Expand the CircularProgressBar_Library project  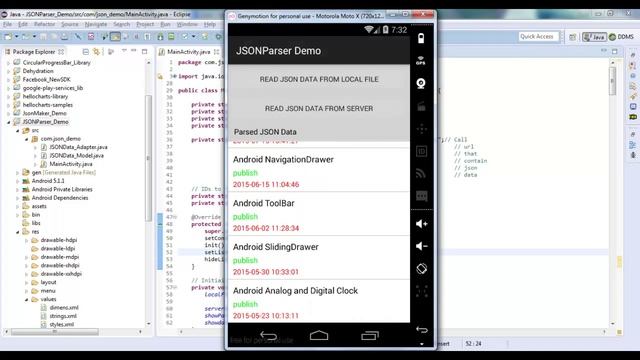pos(8,63)
